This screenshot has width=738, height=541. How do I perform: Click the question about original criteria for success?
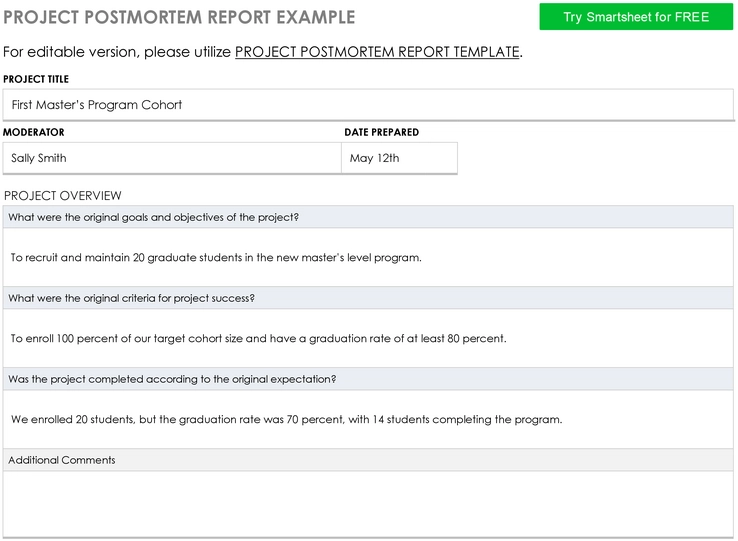[368, 298]
